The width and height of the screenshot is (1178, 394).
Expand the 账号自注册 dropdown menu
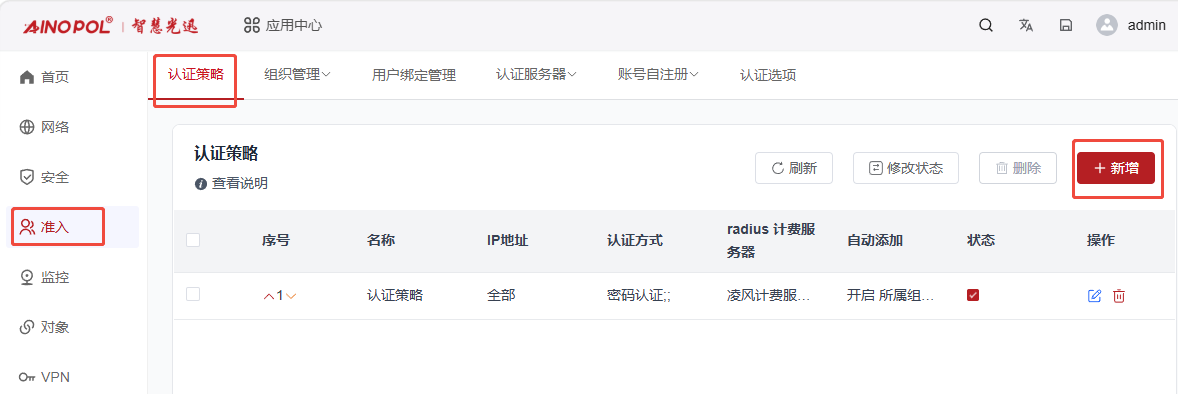point(658,74)
